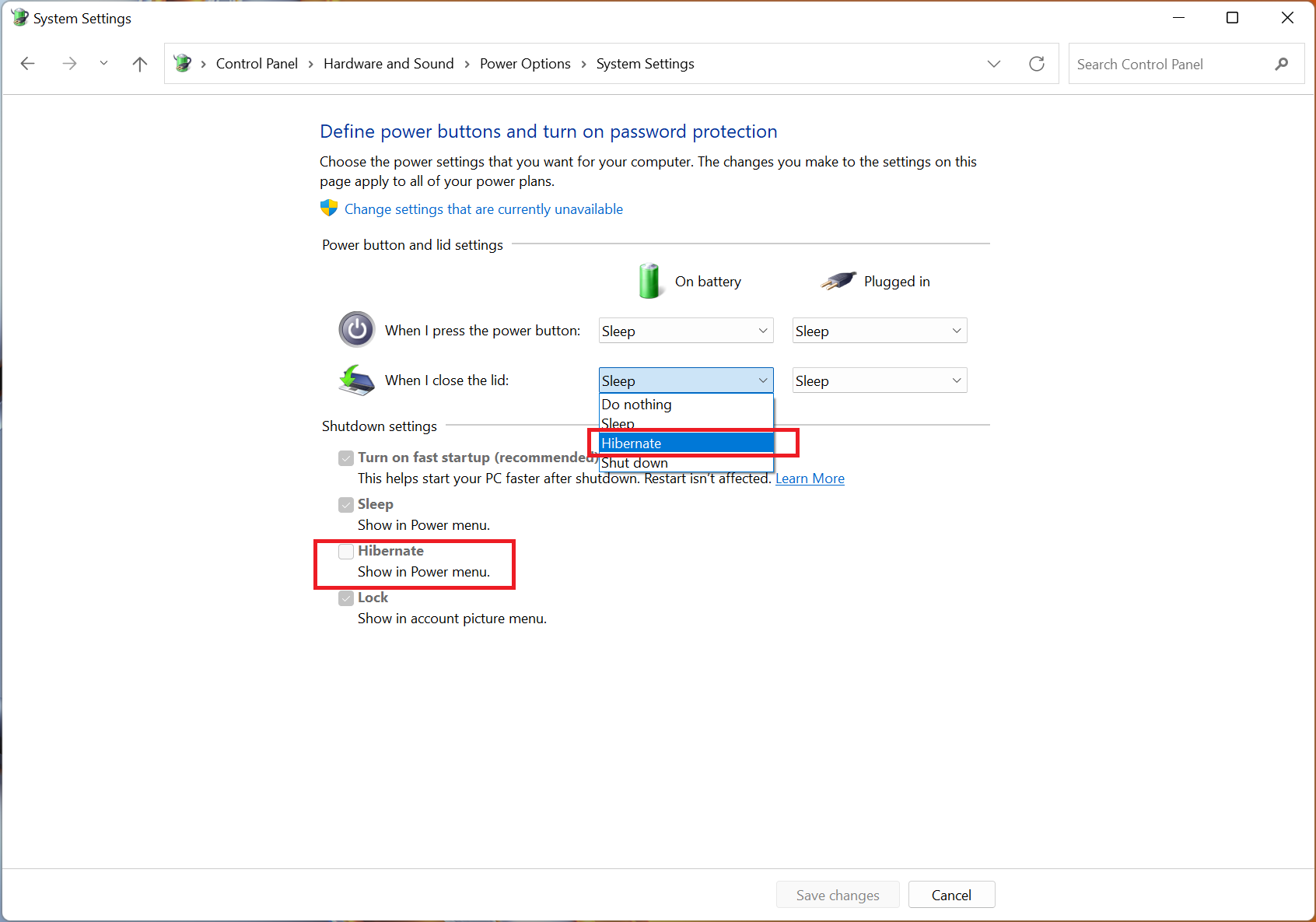Click the power button icon
The height and width of the screenshot is (922, 1316).
357,330
